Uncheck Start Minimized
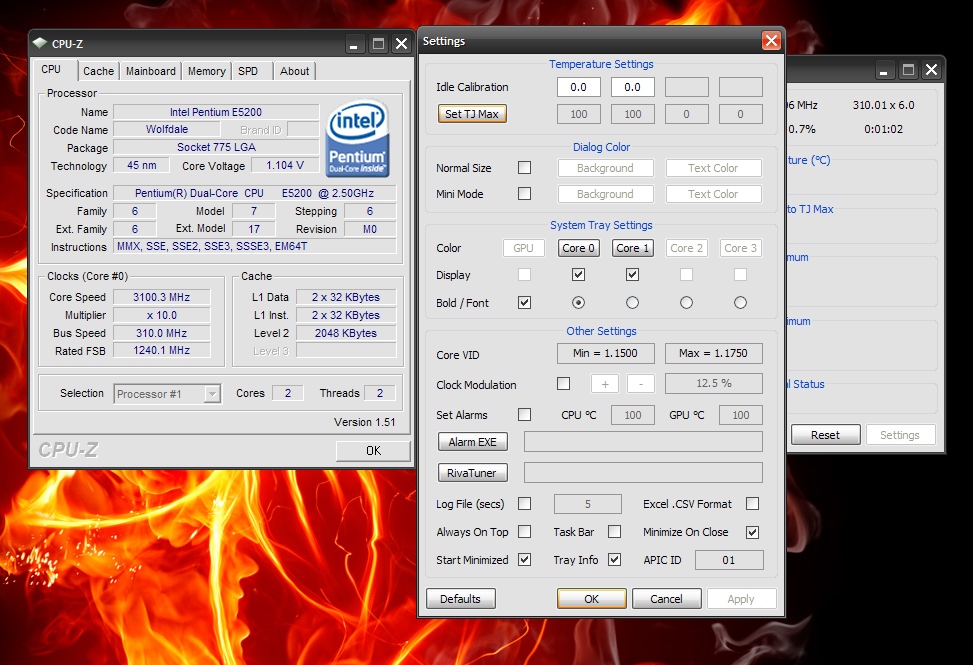This screenshot has width=973, height=665. pyautogui.click(x=524, y=560)
